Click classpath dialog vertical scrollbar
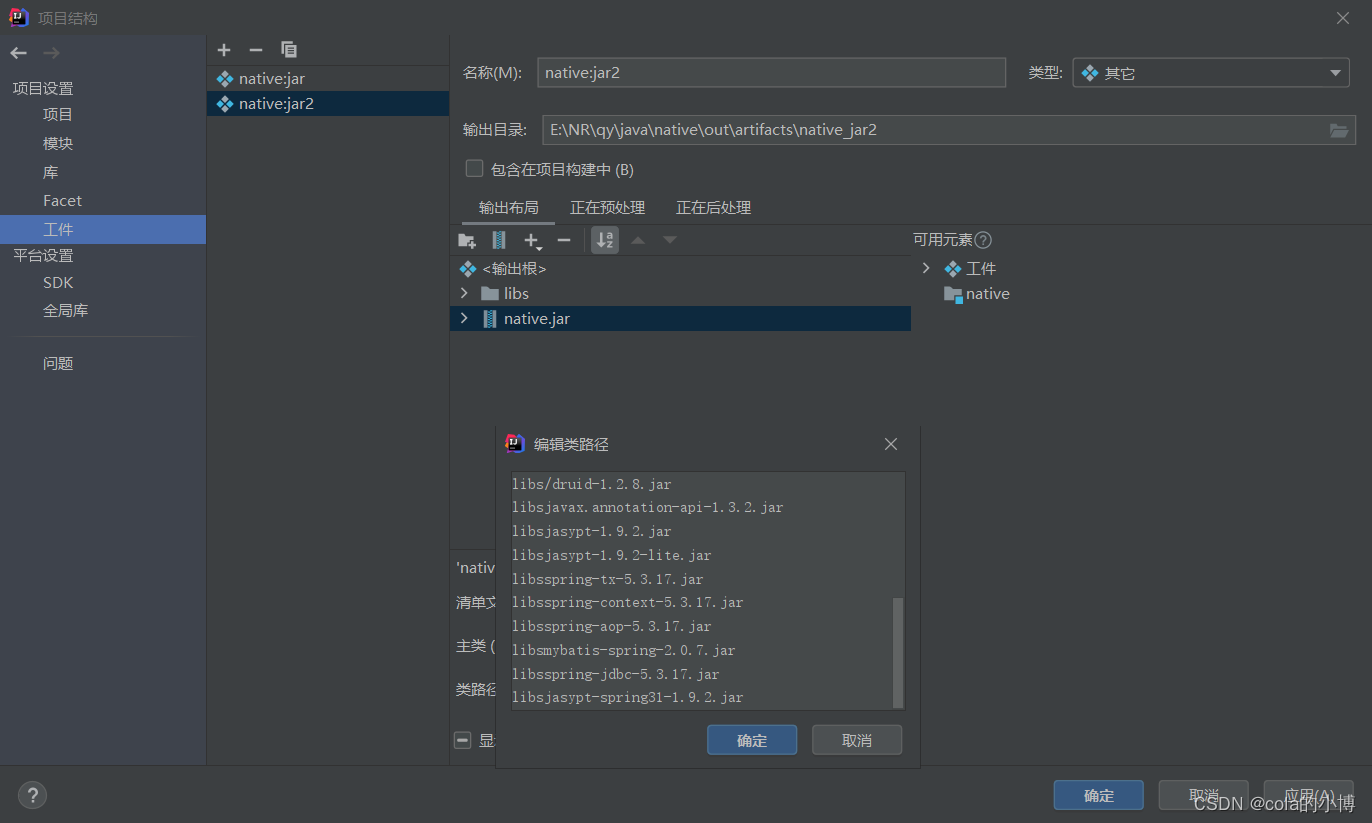Viewport: 1372px width, 823px height. (897, 652)
